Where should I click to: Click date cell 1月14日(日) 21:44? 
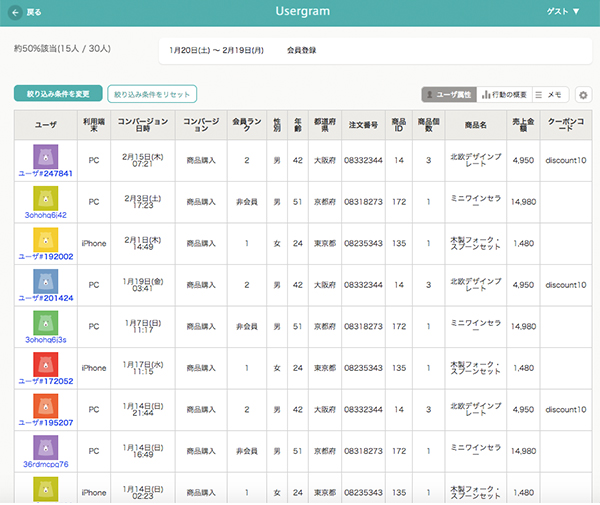[x=143, y=410]
